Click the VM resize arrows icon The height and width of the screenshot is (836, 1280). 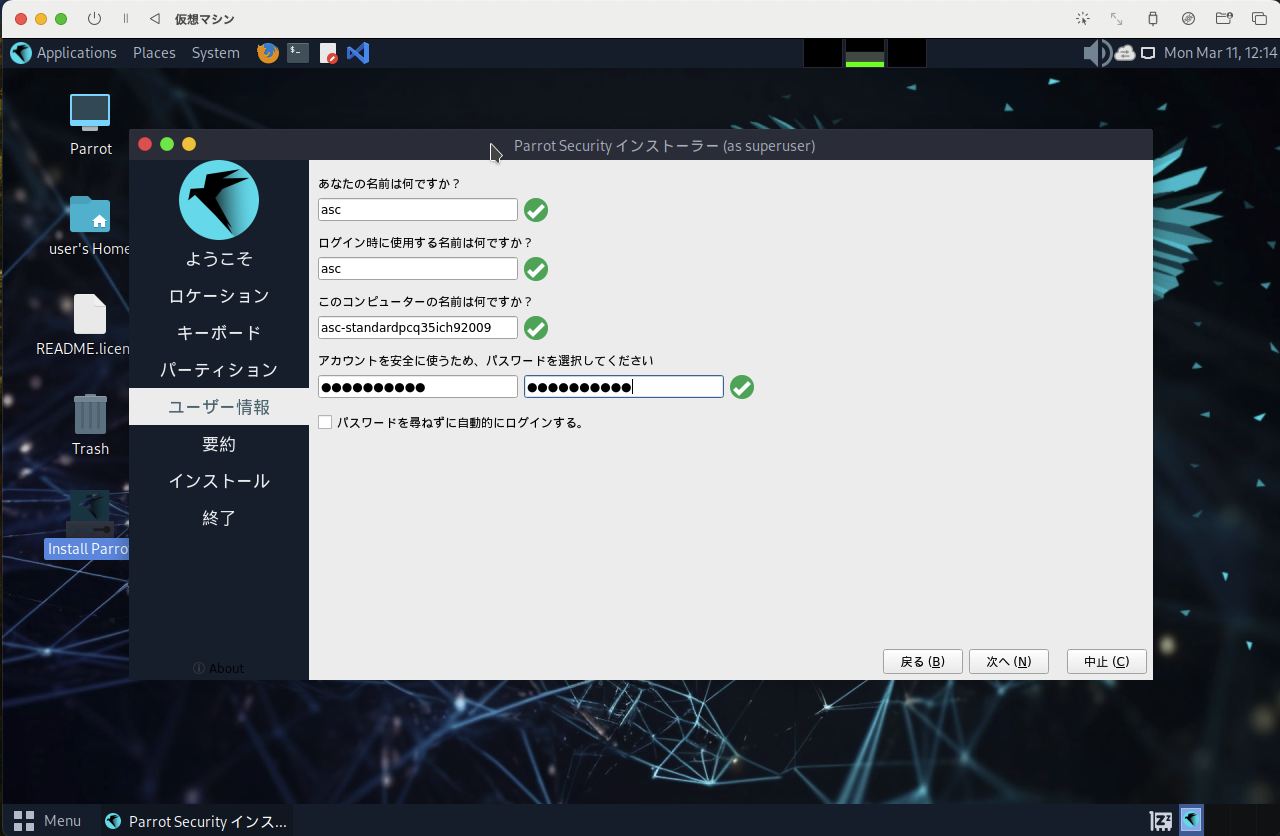point(1117,19)
